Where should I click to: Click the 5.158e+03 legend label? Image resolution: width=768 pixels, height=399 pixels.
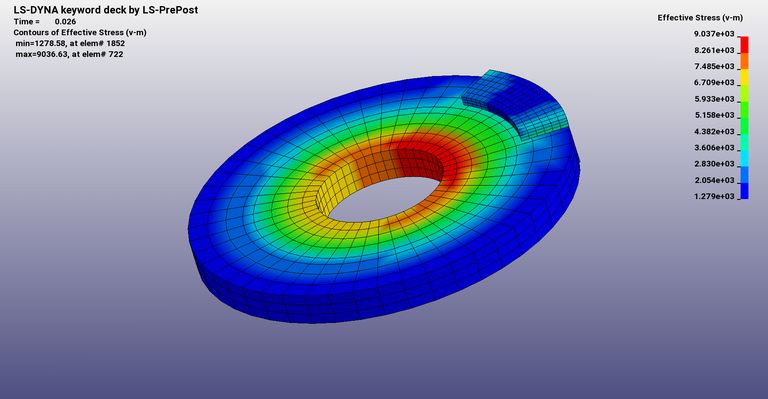[714, 115]
